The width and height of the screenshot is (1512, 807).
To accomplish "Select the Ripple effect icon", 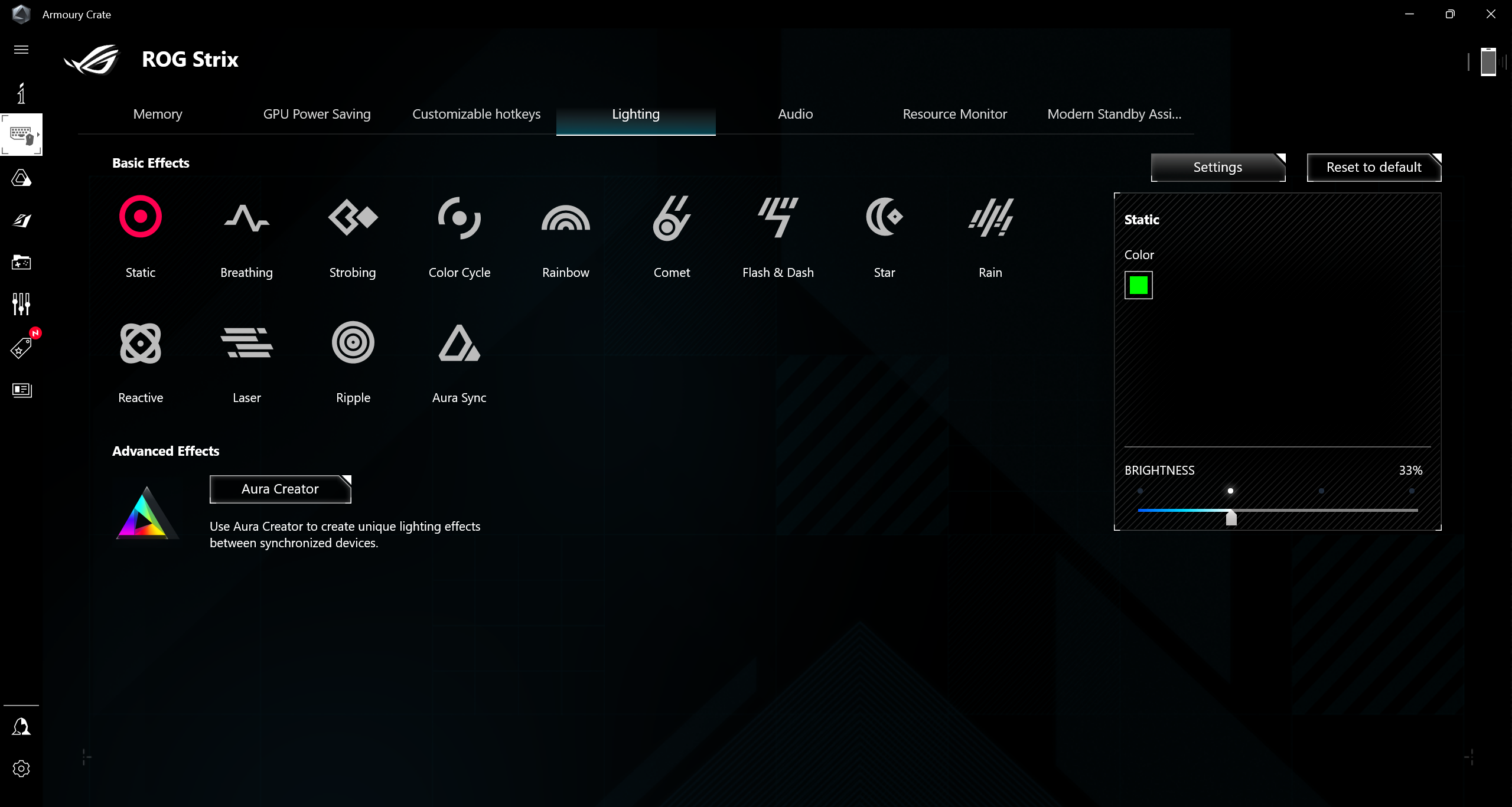I will pyautogui.click(x=353, y=342).
